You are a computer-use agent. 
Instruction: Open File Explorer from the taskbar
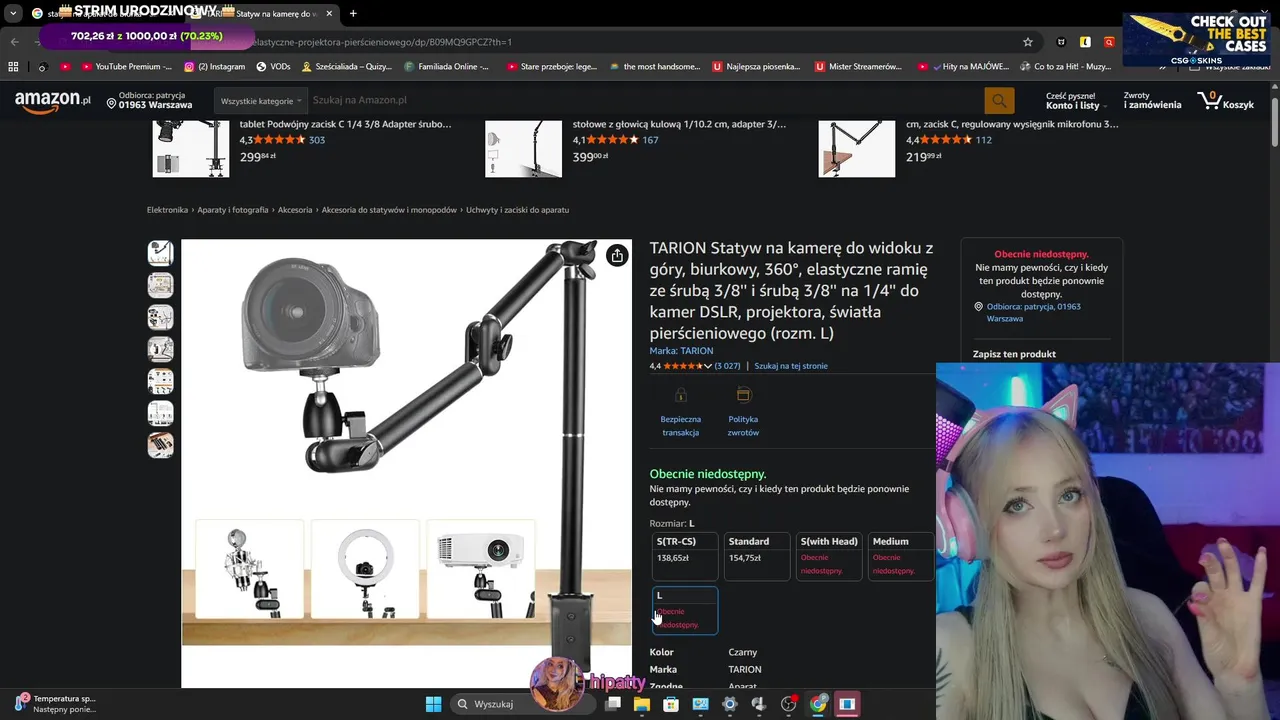click(x=642, y=704)
